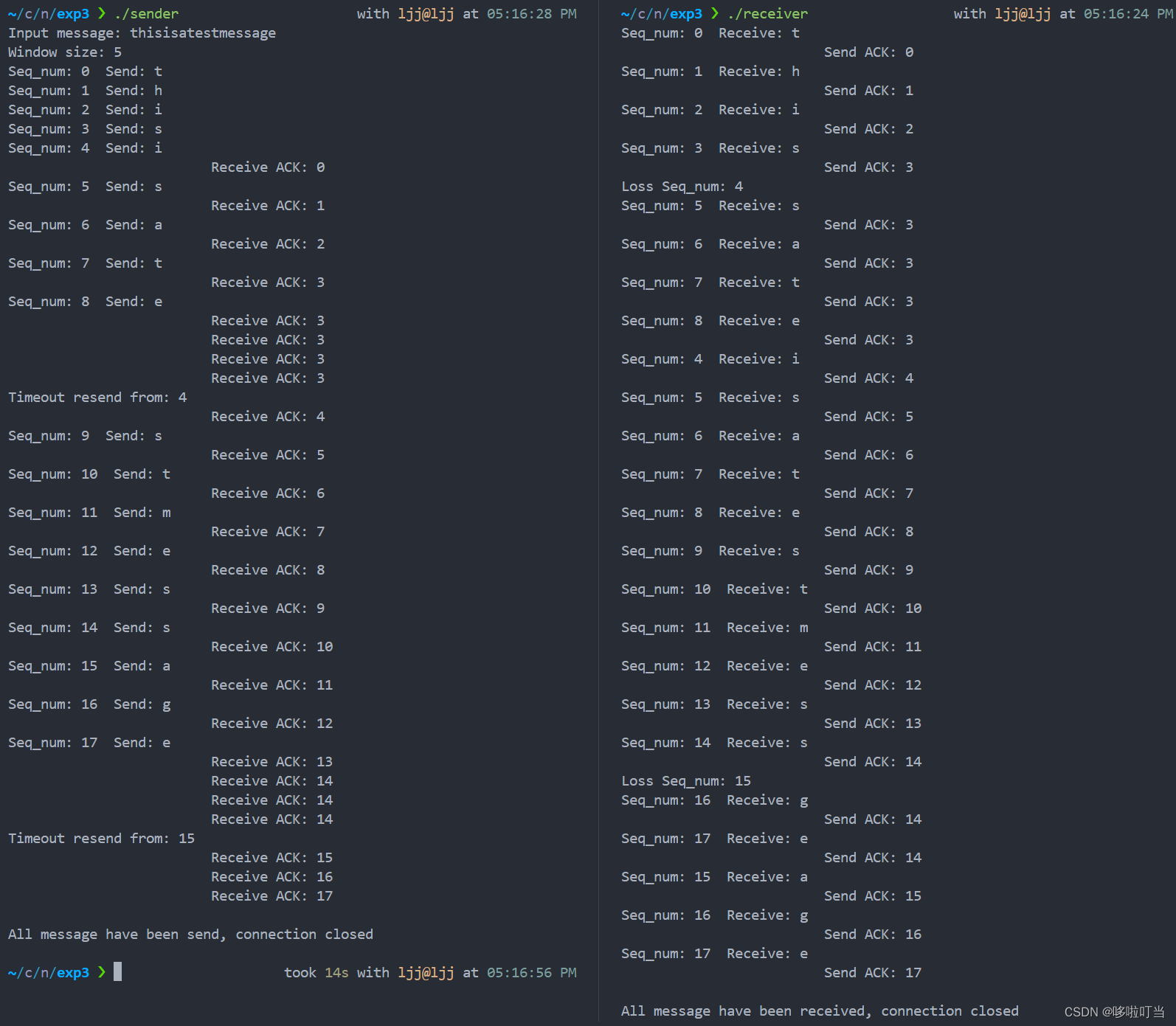1176x1026 pixels.
Task: Click 'Send ACK: 7' in receiver pane
Action: tap(868, 493)
